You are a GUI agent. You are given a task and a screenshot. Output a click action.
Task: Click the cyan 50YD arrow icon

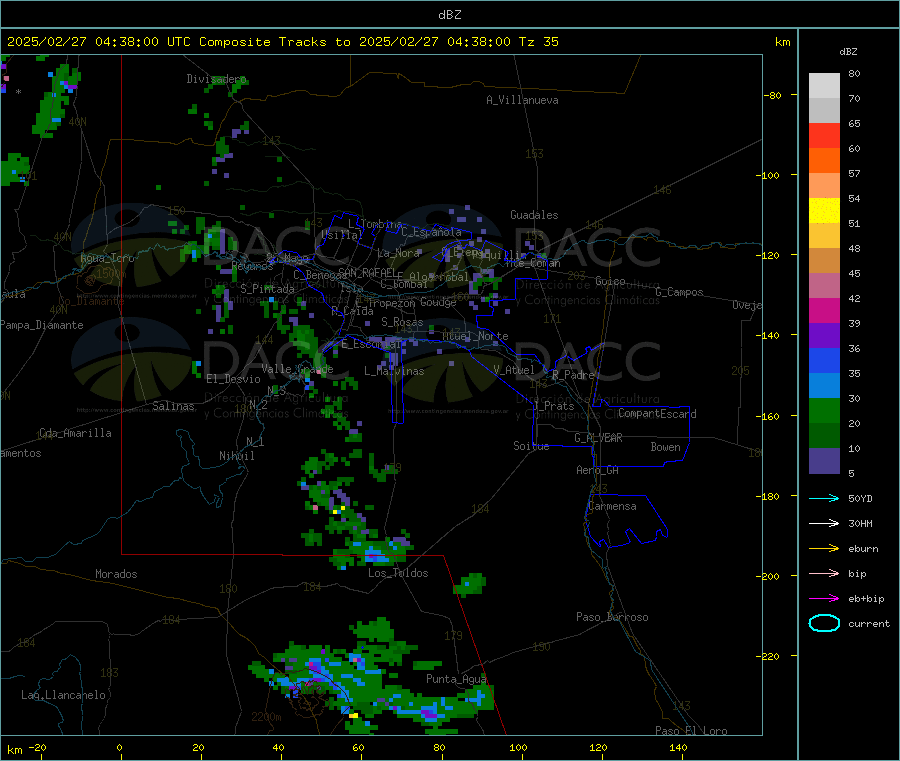point(824,498)
